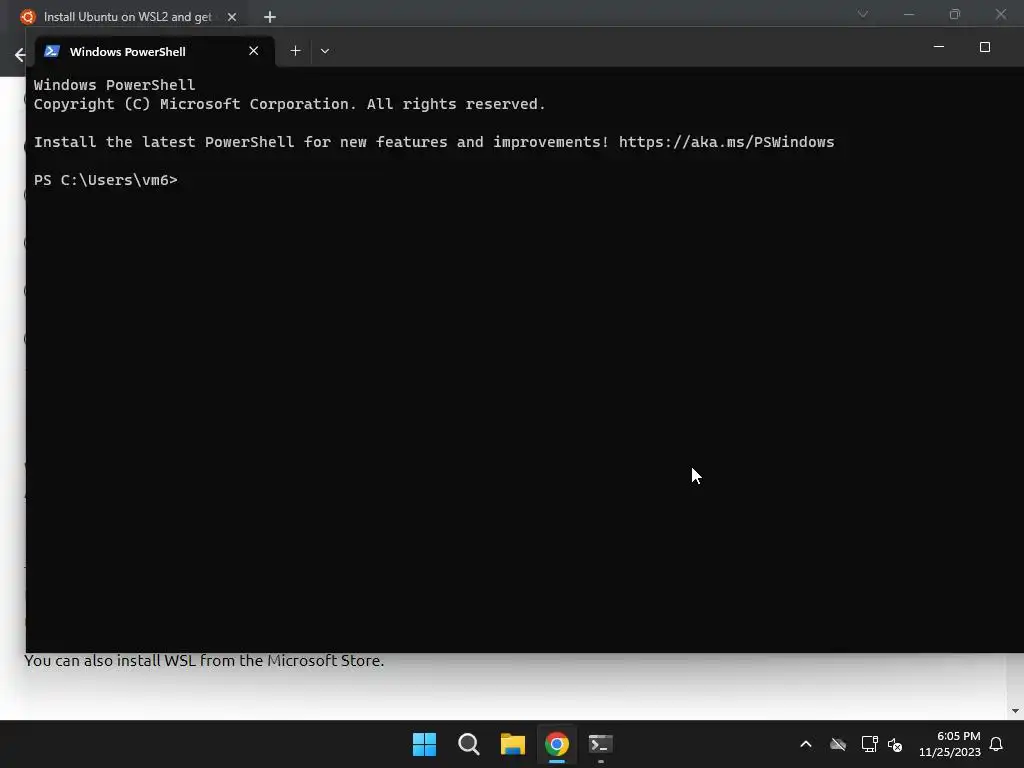Open a new Chrome tab

270,17
